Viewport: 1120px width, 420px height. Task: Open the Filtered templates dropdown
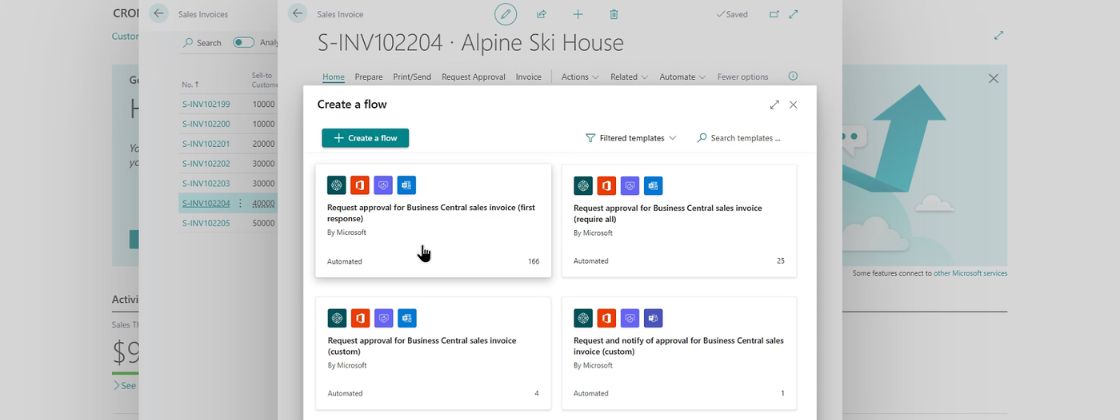tap(631, 138)
